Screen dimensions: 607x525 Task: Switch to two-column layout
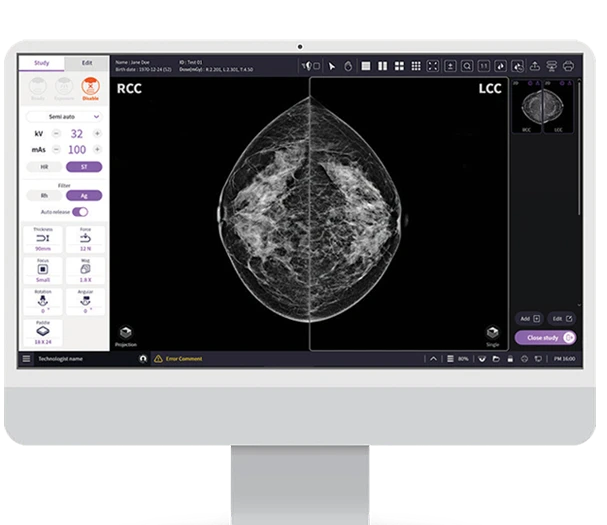tap(382, 66)
